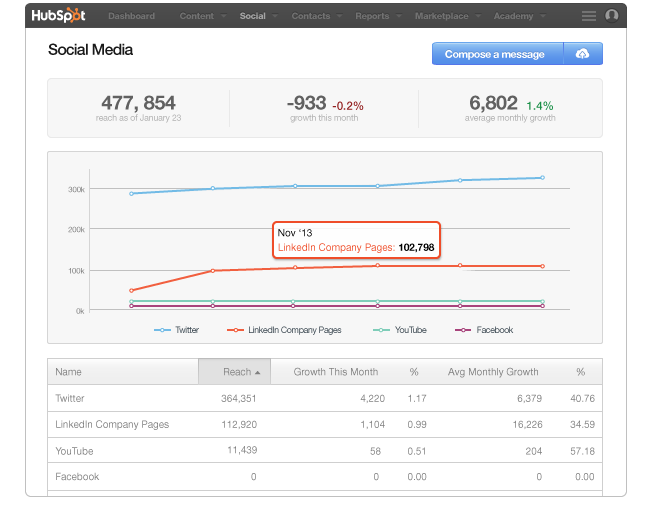This screenshot has height=525, width=650.
Task: Open the user profile avatar icon
Action: point(612,16)
